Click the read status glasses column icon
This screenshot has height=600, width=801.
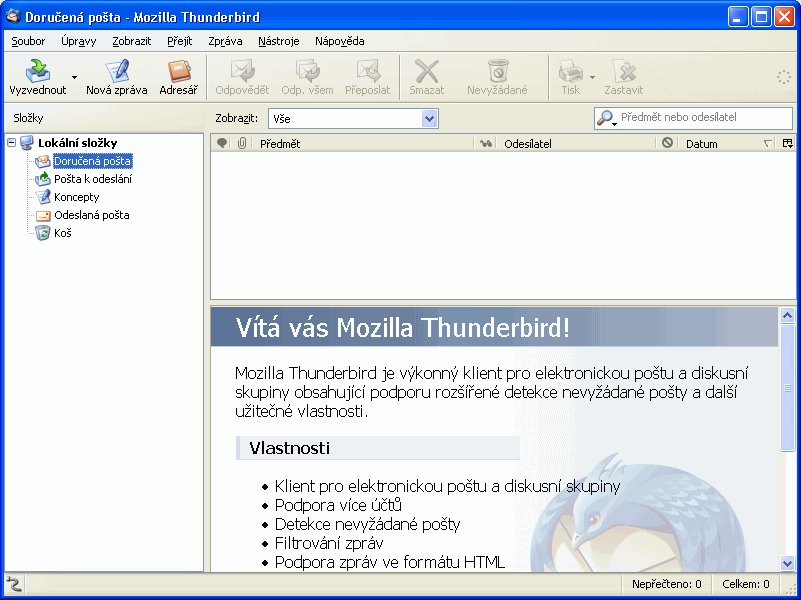coord(486,144)
